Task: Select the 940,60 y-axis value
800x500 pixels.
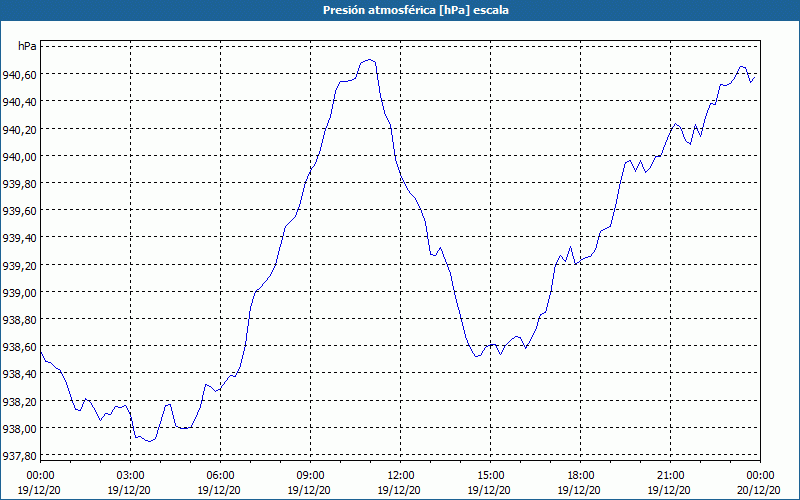Action: tap(19, 74)
